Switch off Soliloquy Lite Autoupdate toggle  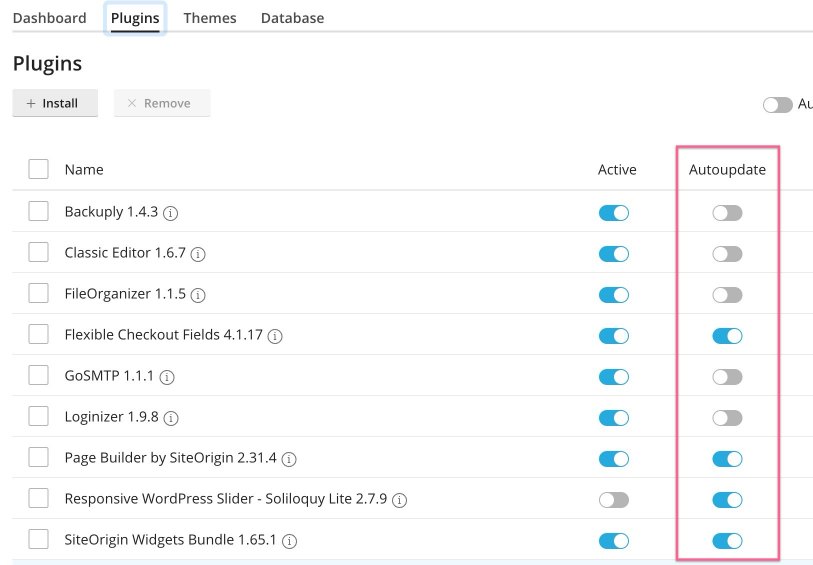727,499
